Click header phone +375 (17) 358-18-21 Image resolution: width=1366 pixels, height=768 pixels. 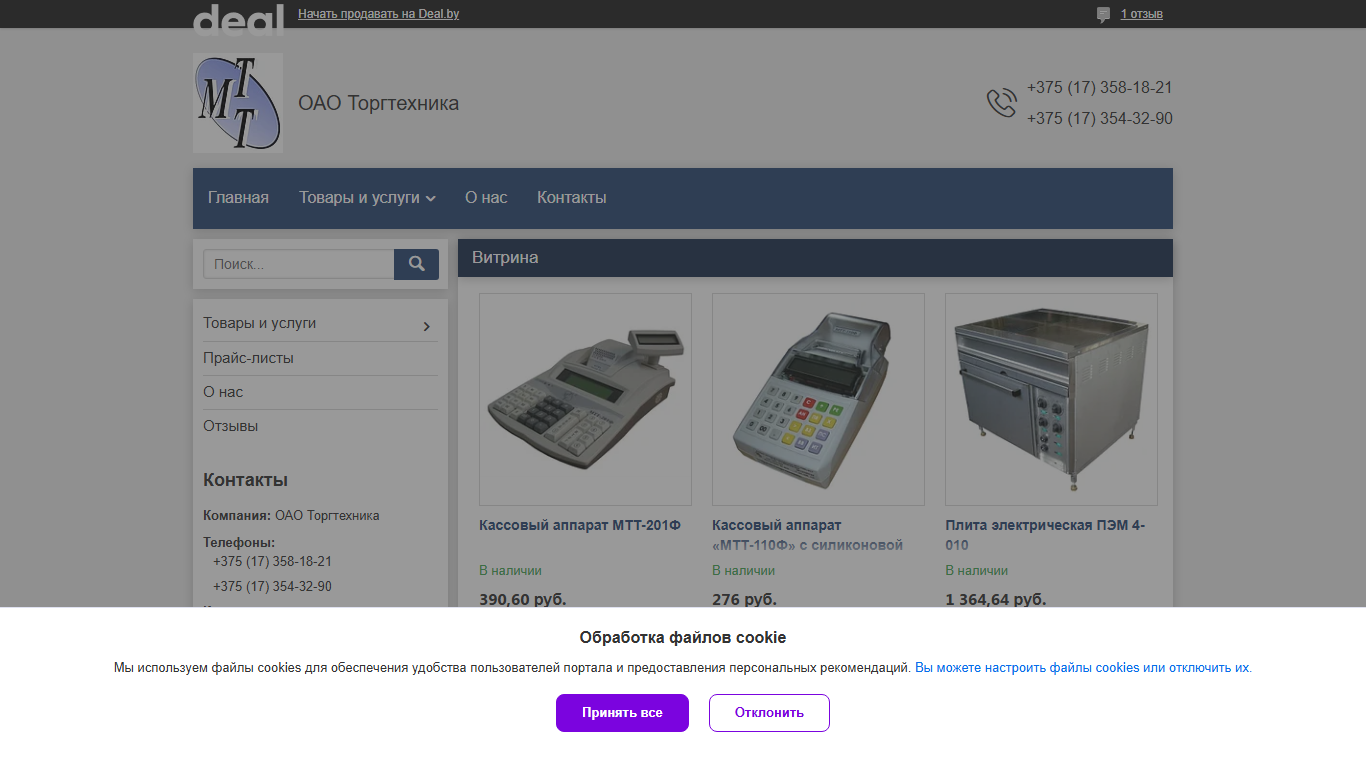click(x=1100, y=88)
